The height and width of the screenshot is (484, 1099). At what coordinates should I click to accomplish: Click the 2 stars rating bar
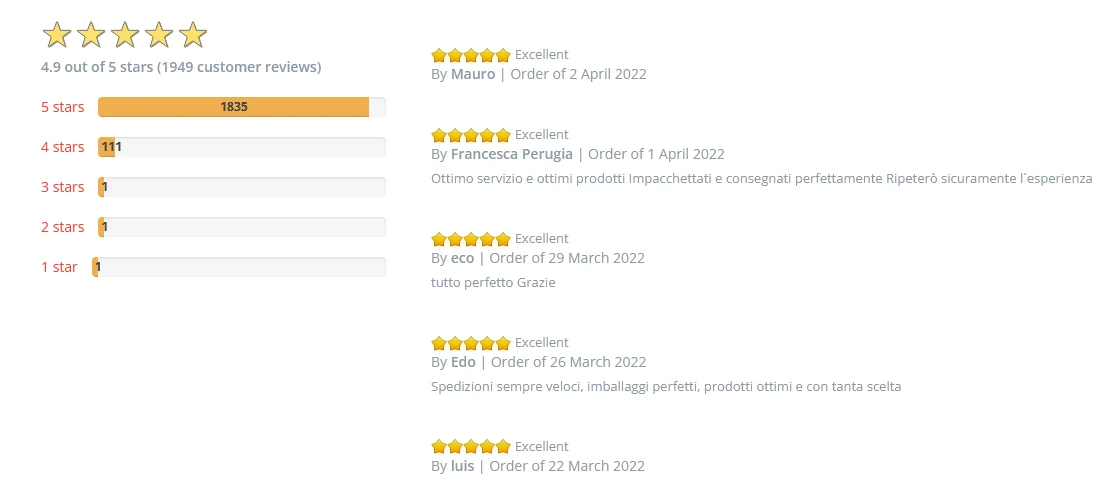pos(241,227)
